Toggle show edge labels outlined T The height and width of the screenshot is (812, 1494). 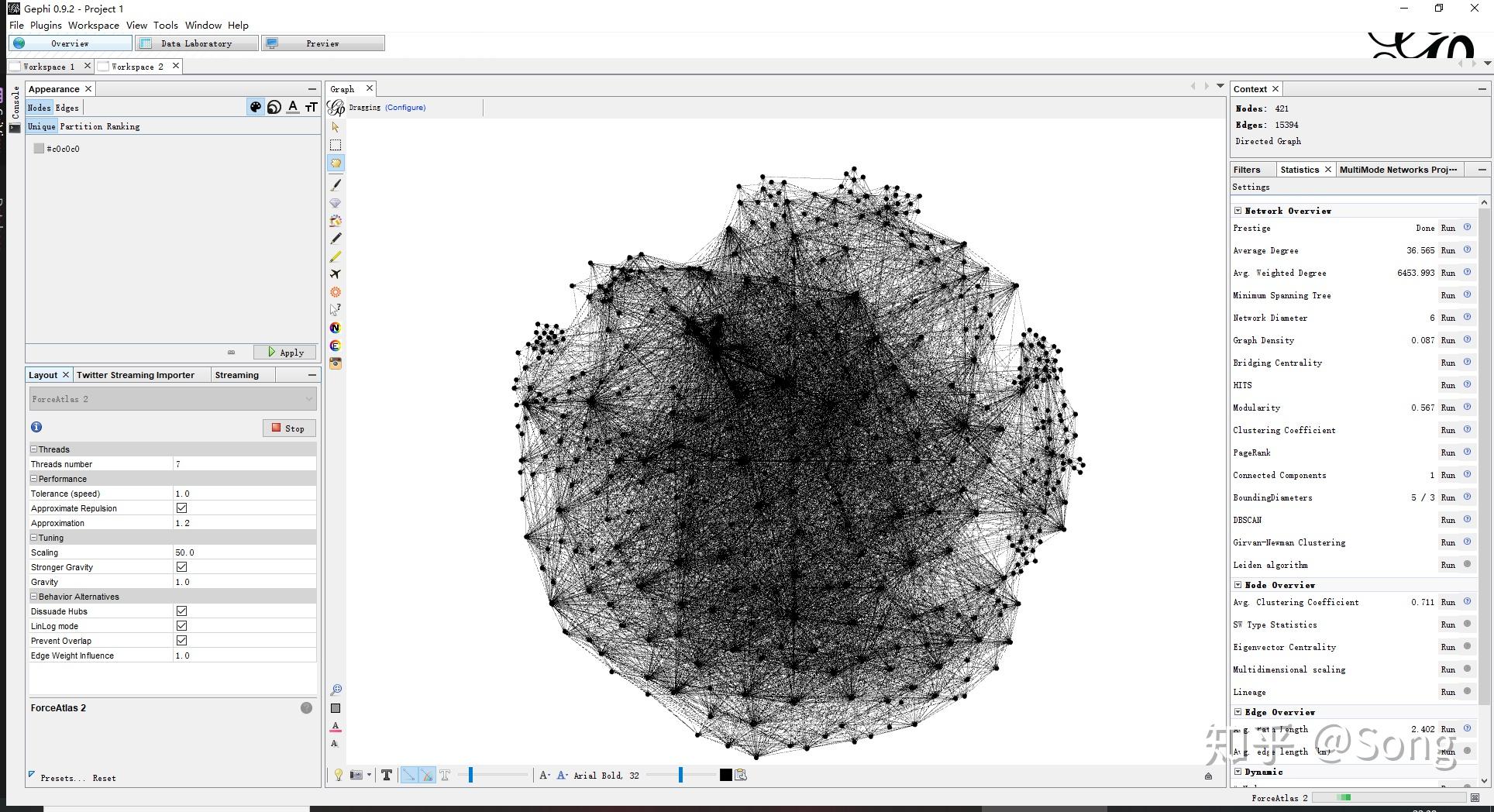coord(445,775)
